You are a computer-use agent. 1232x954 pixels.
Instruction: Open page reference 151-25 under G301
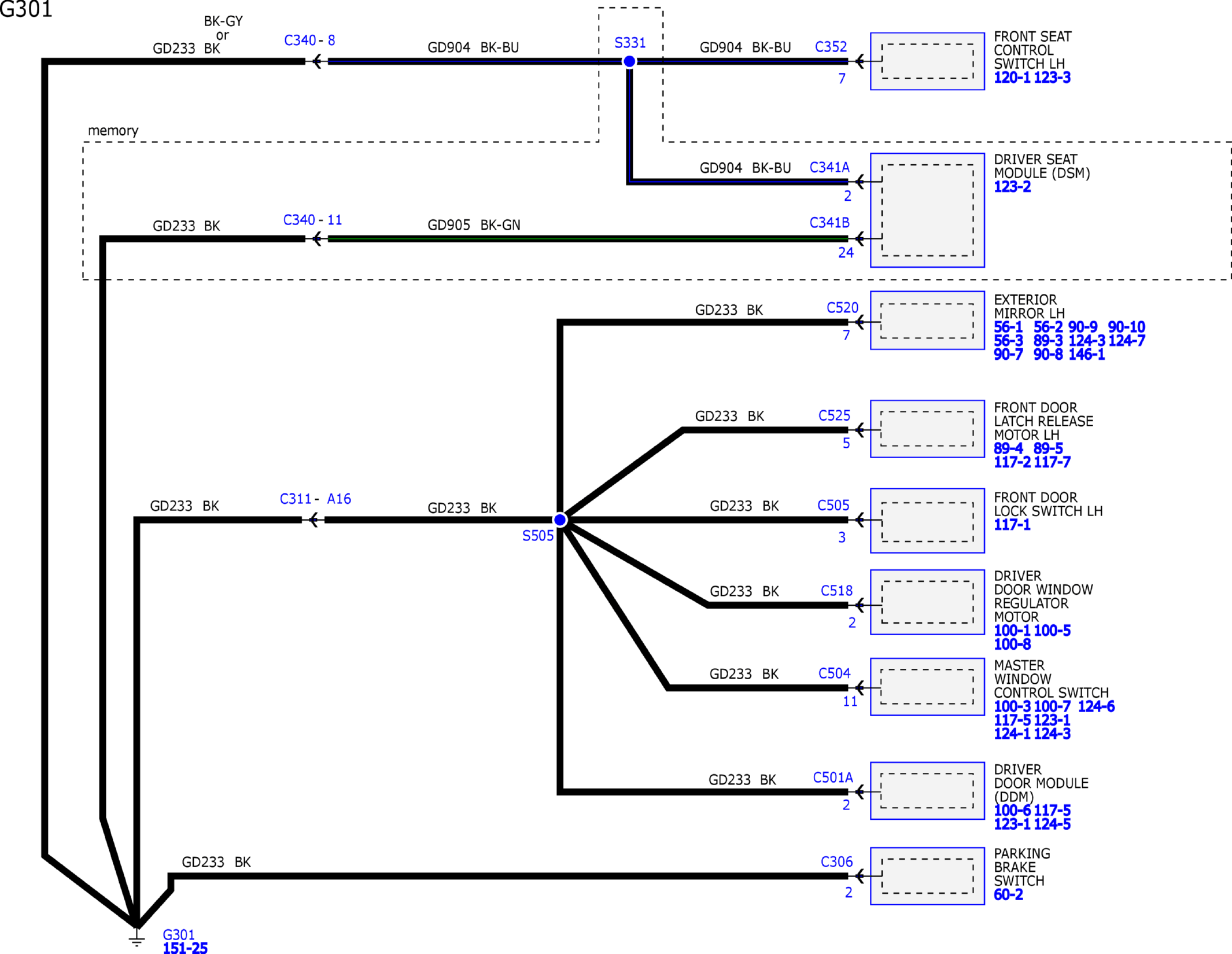185,948
